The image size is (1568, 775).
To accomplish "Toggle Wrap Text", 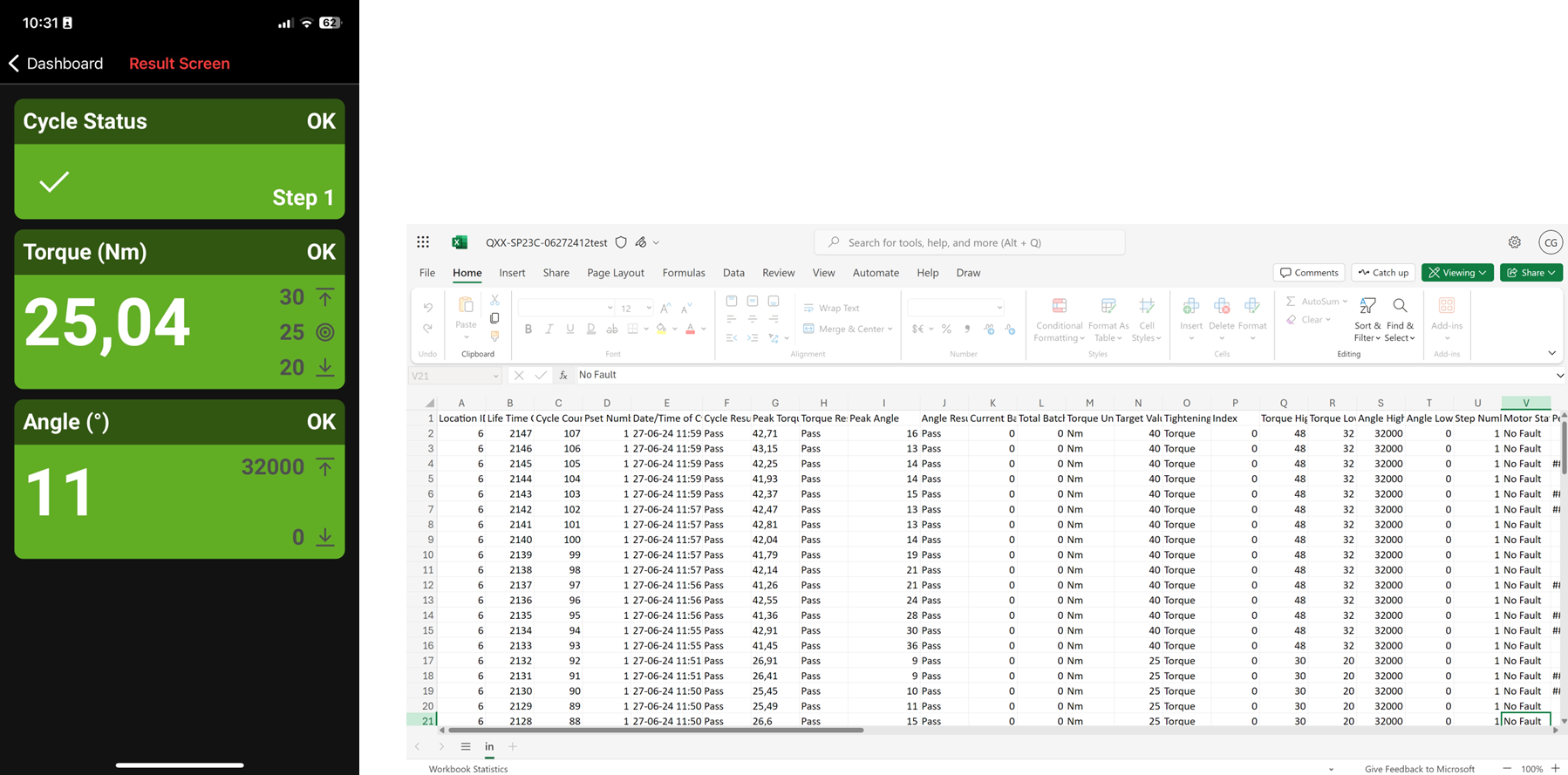I will tap(831, 308).
